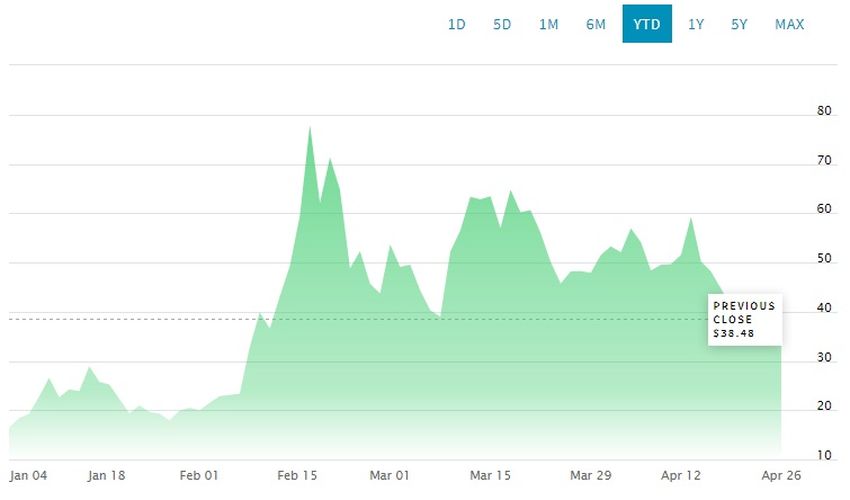The height and width of the screenshot is (500, 850).
Task: Click the Mar 15 date label
Action: point(490,476)
